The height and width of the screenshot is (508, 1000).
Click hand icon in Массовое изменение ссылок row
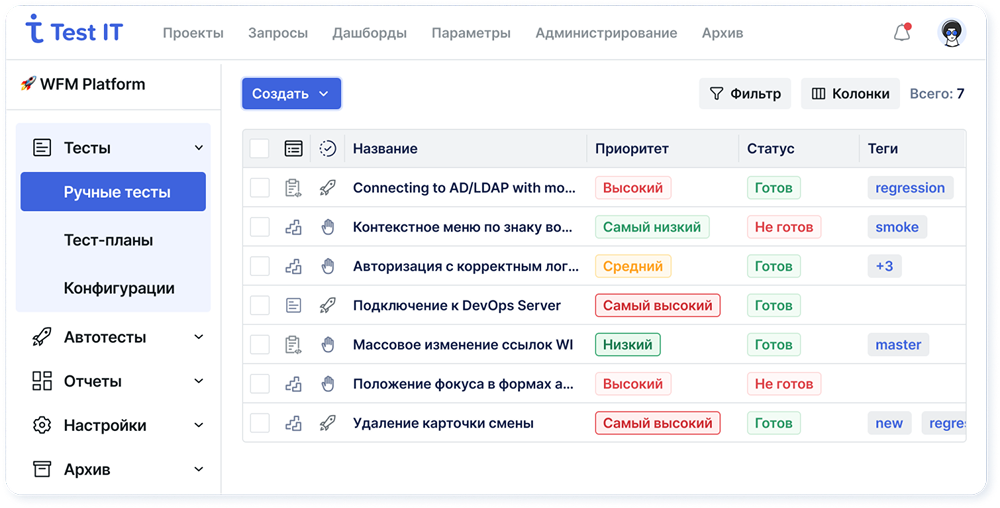(327, 344)
